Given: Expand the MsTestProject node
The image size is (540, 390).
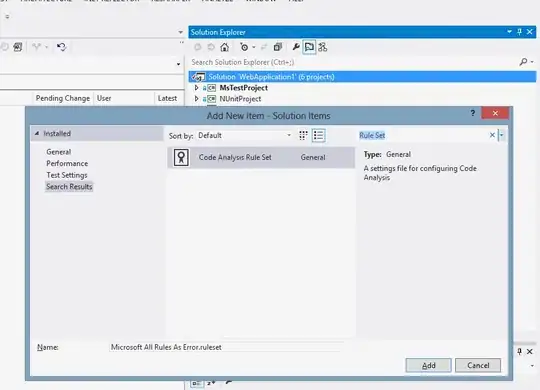Looking at the screenshot, I should [196, 88].
